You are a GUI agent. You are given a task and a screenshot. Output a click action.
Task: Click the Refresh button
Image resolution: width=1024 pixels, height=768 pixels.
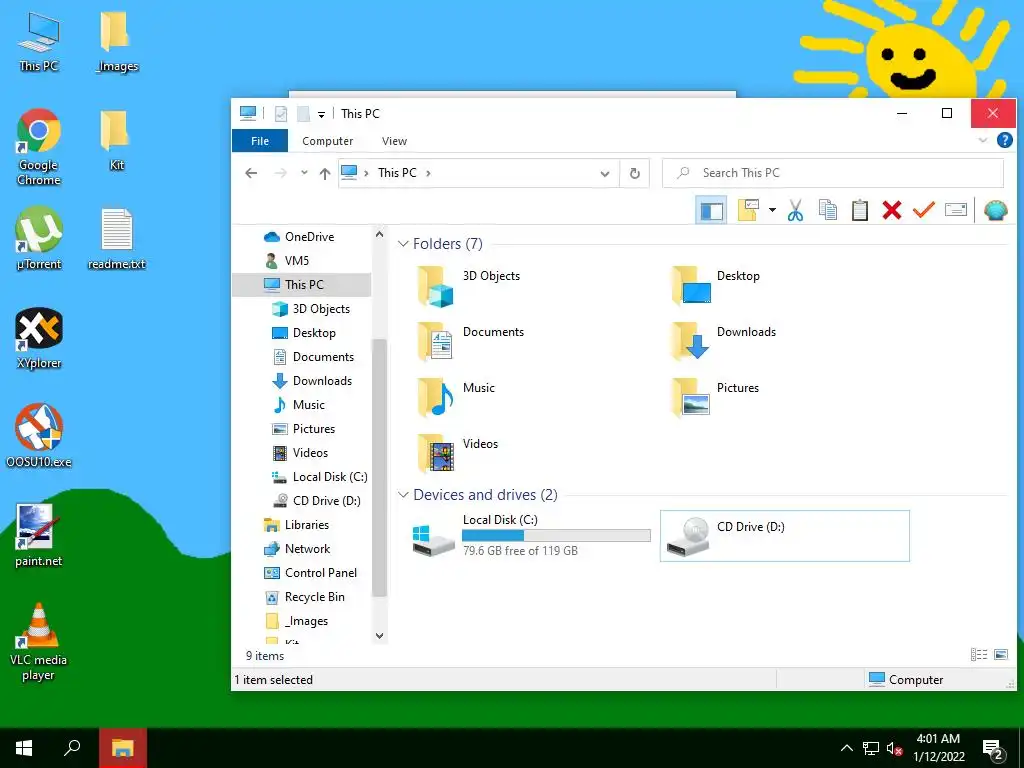[634, 173]
